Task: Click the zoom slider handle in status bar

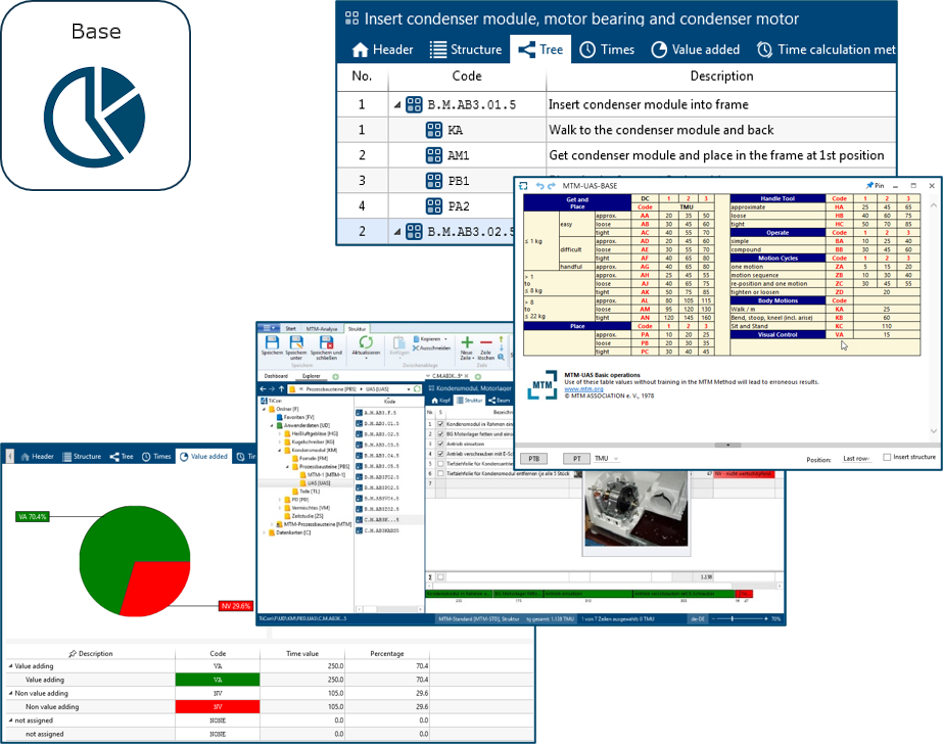Action: 732,618
